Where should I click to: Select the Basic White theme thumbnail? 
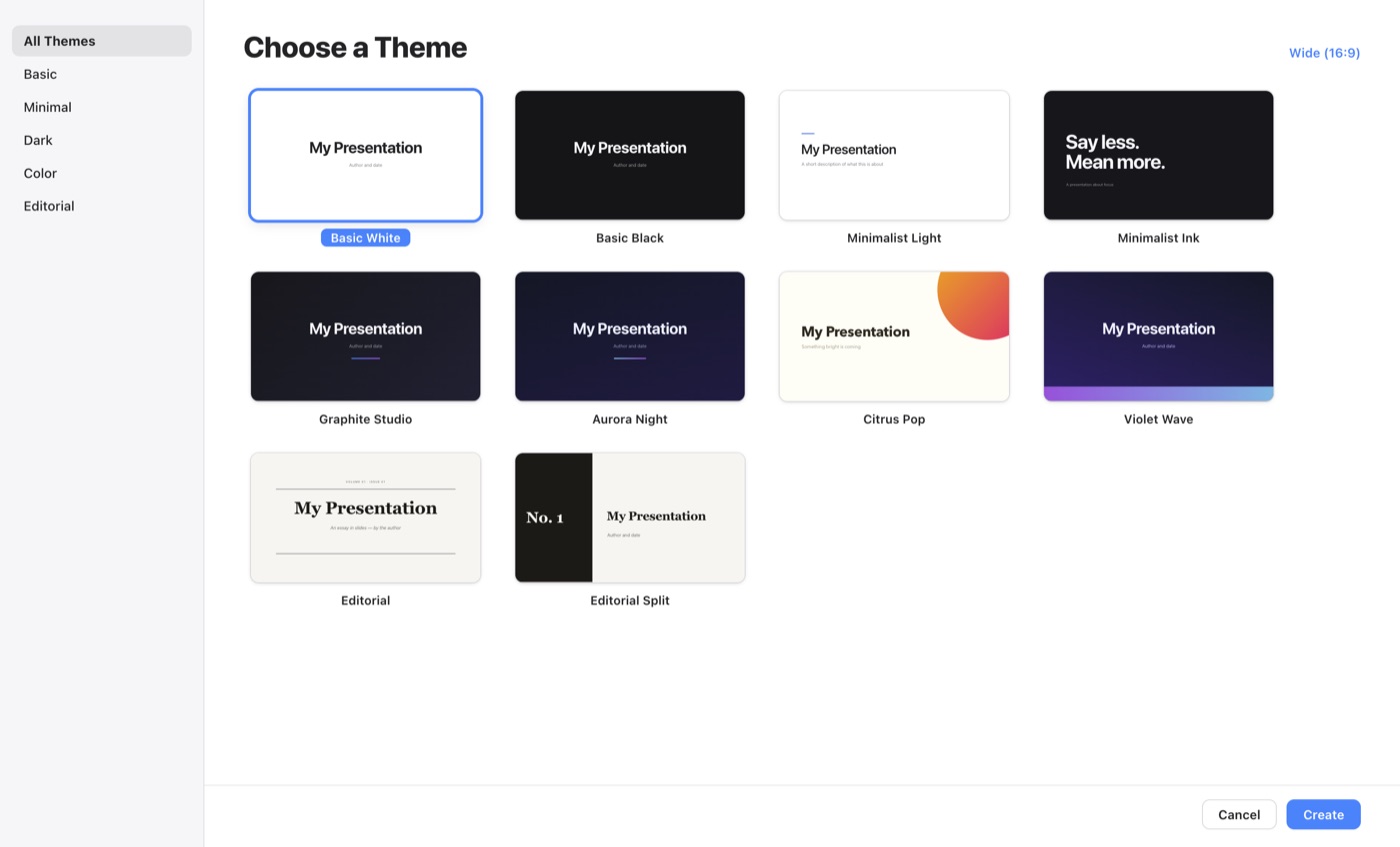tap(365, 155)
